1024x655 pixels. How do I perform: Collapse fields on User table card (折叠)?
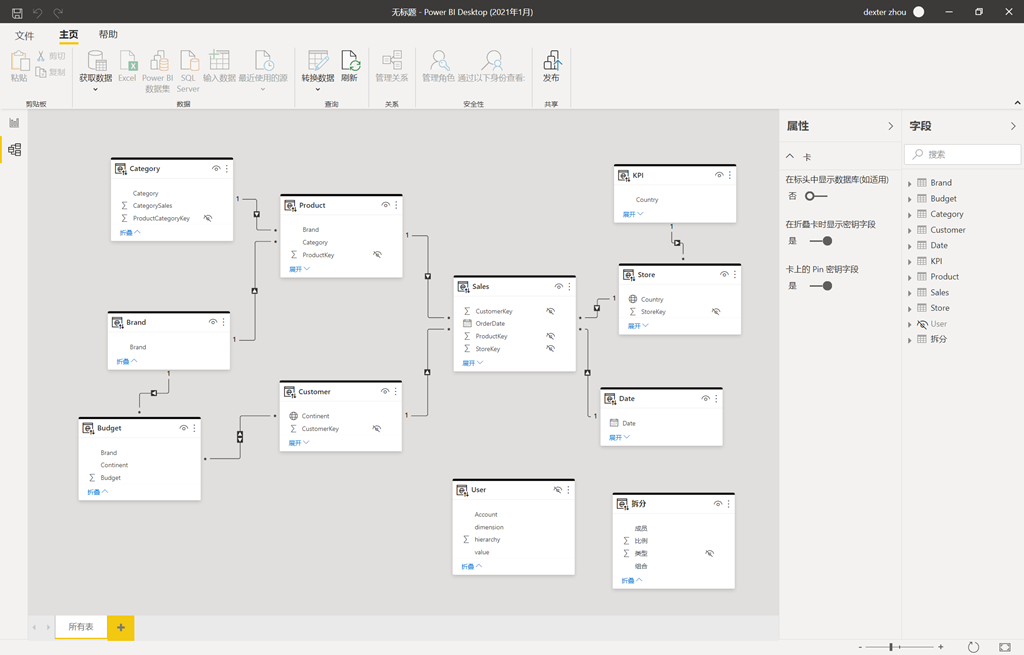(472, 567)
